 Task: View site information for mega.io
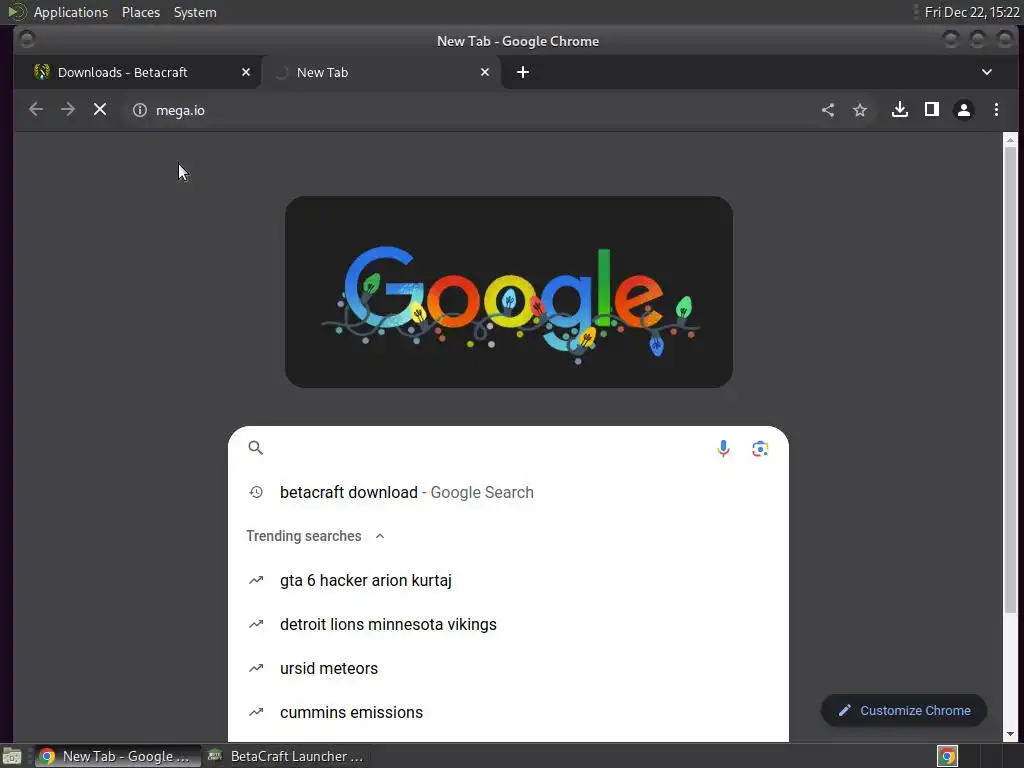(140, 110)
